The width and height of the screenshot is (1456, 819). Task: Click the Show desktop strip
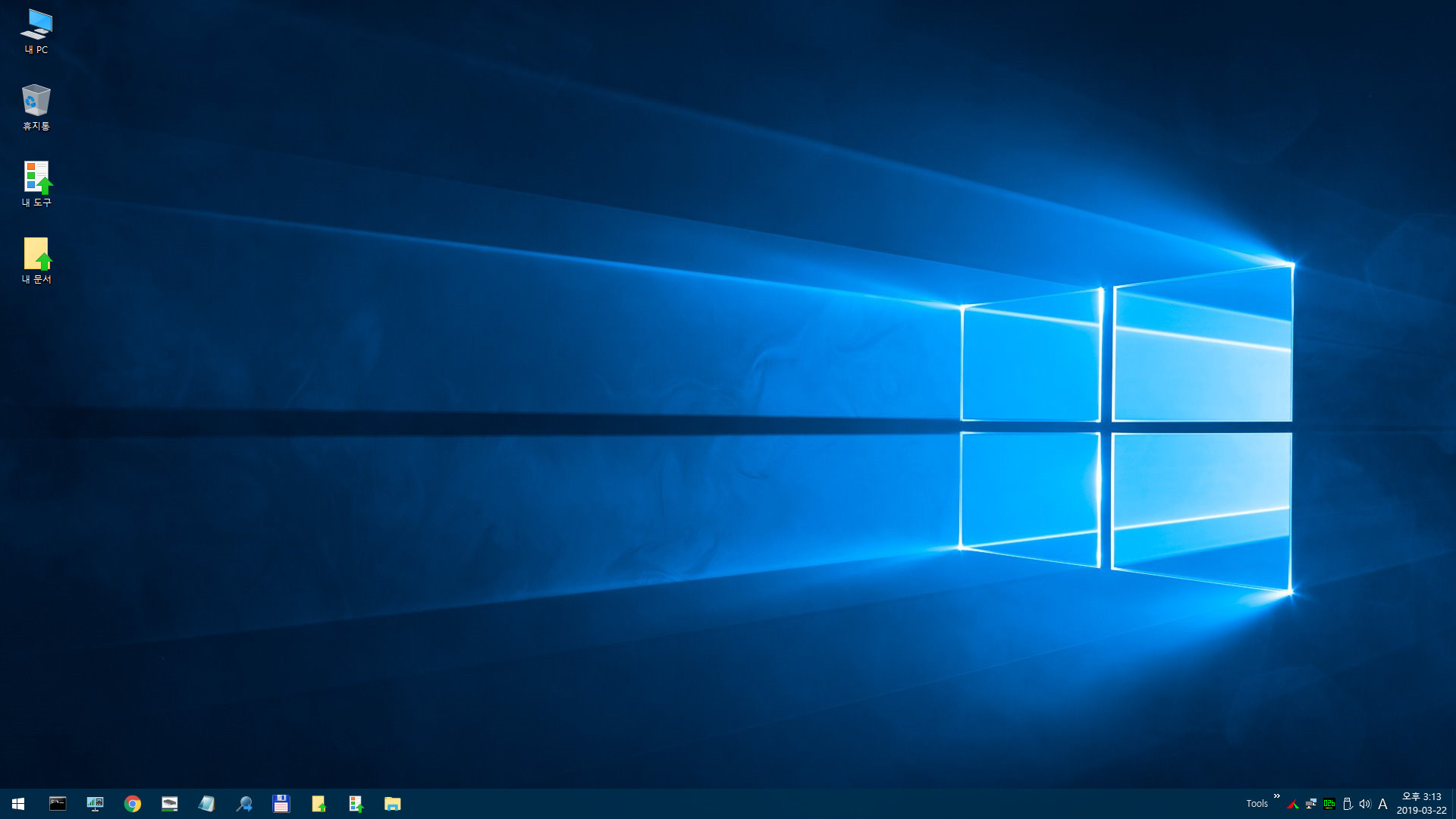click(1454, 804)
